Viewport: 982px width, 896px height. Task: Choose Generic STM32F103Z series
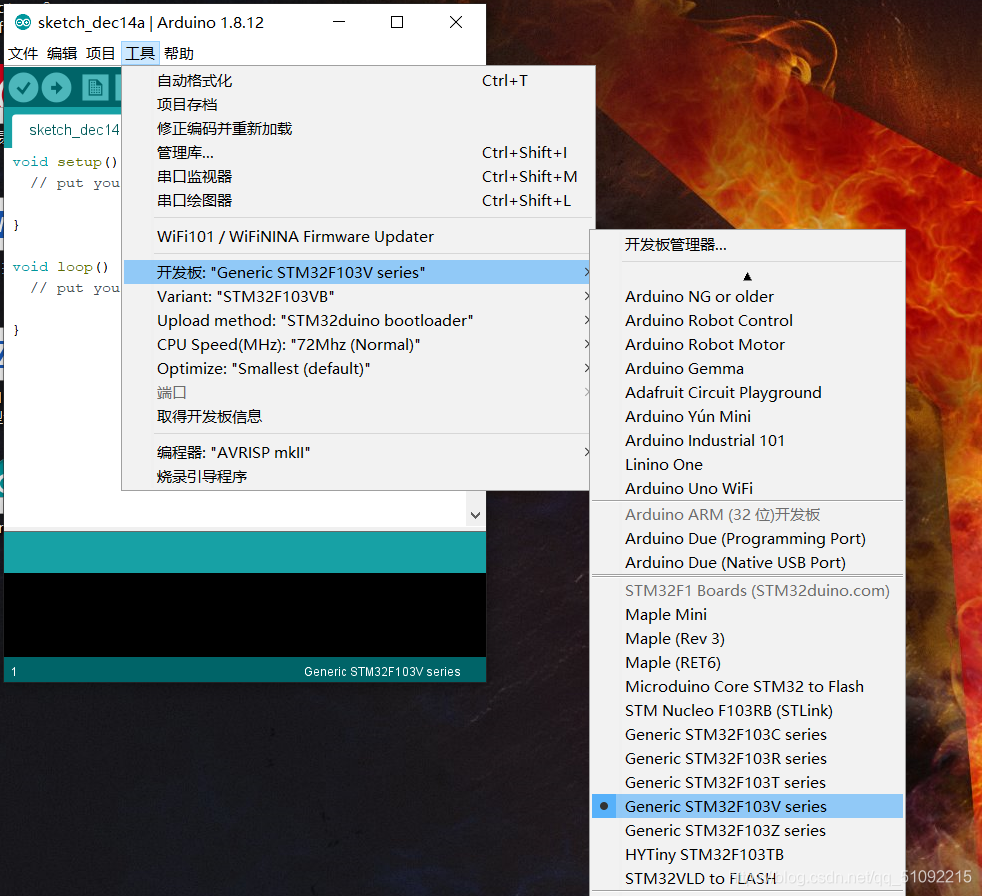coord(747,830)
